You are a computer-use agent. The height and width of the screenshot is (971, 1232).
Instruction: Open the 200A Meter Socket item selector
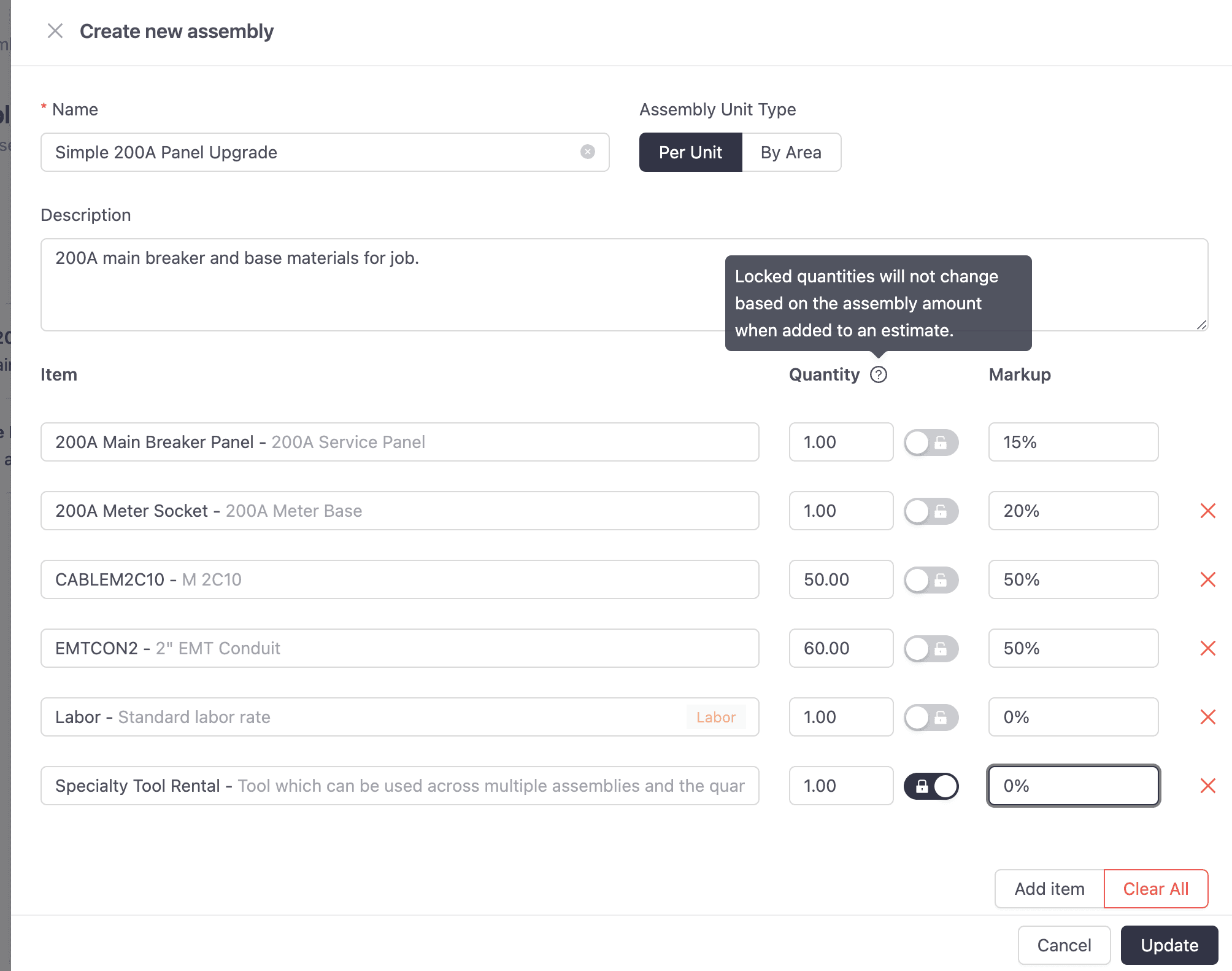(x=399, y=511)
